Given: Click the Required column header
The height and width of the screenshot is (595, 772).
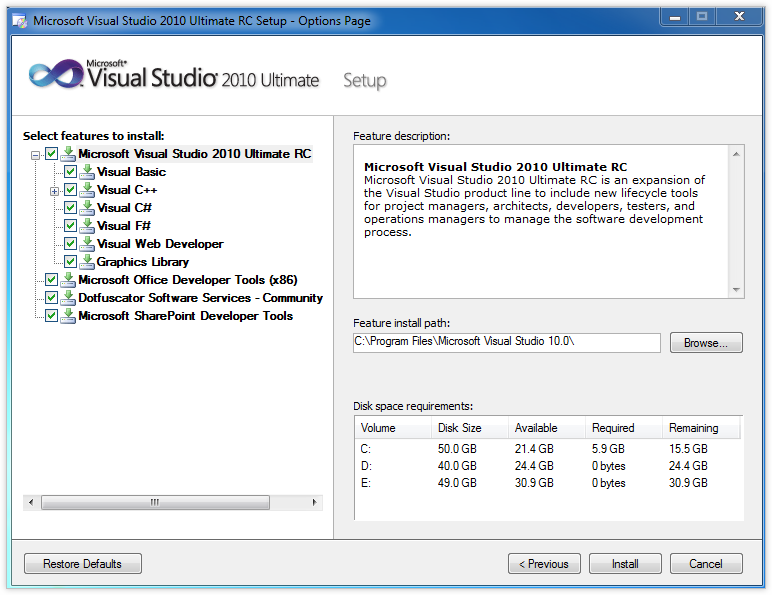Looking at the screenshot, I should (624, 428).
